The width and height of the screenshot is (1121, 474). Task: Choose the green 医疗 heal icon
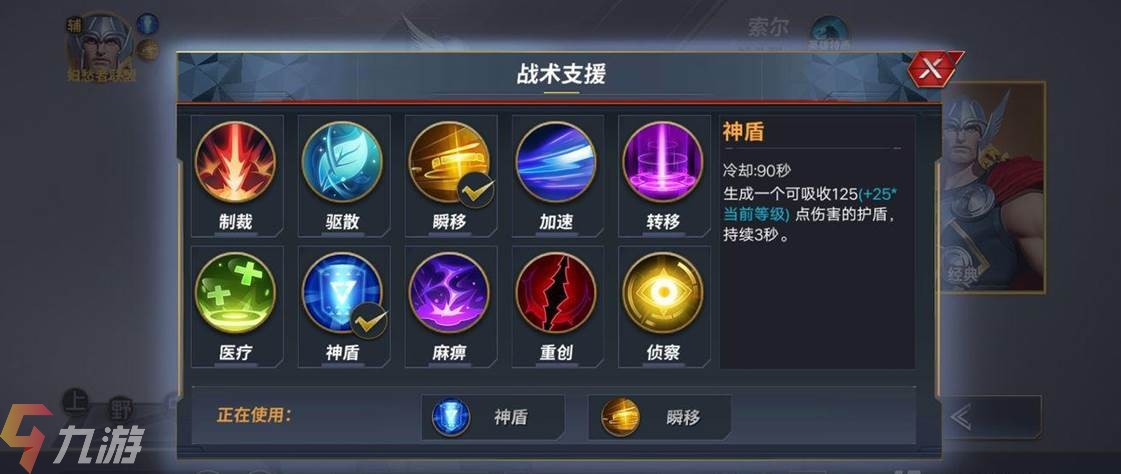(x=235, y=293)
